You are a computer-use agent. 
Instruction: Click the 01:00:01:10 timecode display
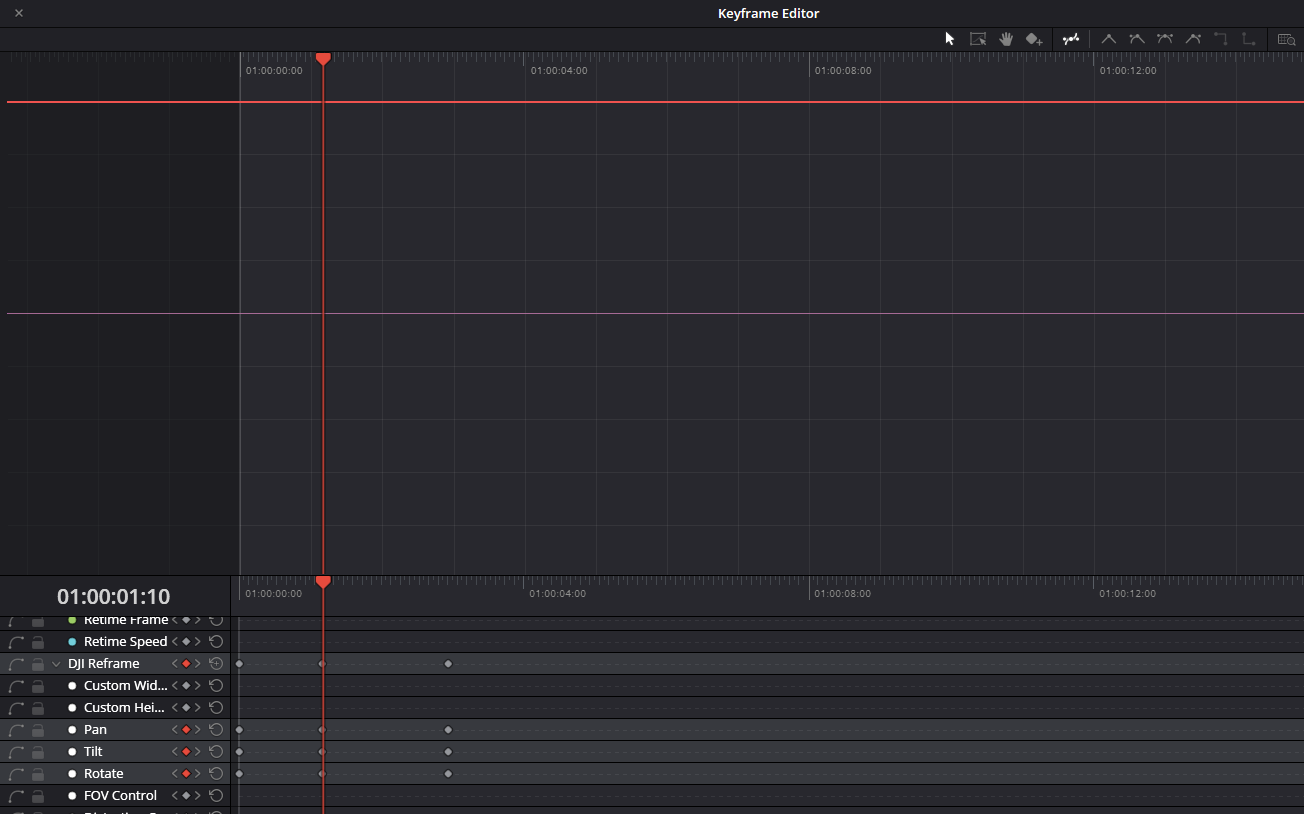114,597
